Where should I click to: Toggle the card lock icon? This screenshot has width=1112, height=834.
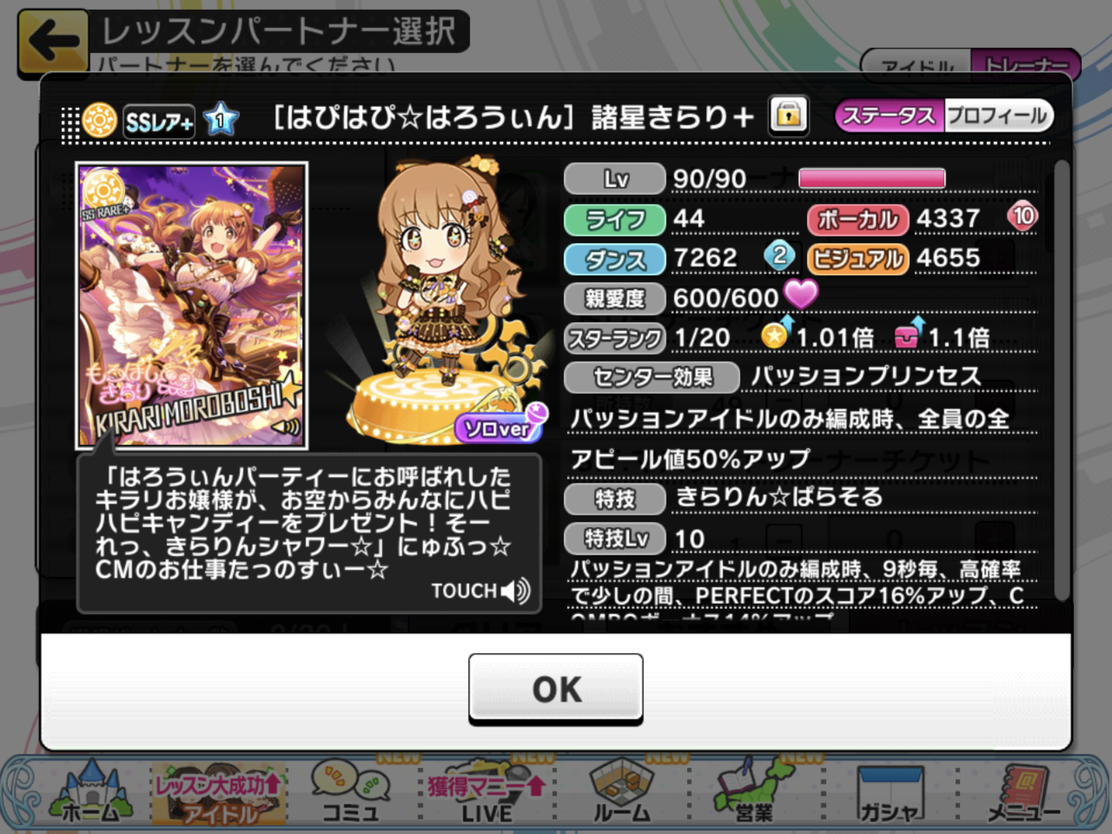789,115
